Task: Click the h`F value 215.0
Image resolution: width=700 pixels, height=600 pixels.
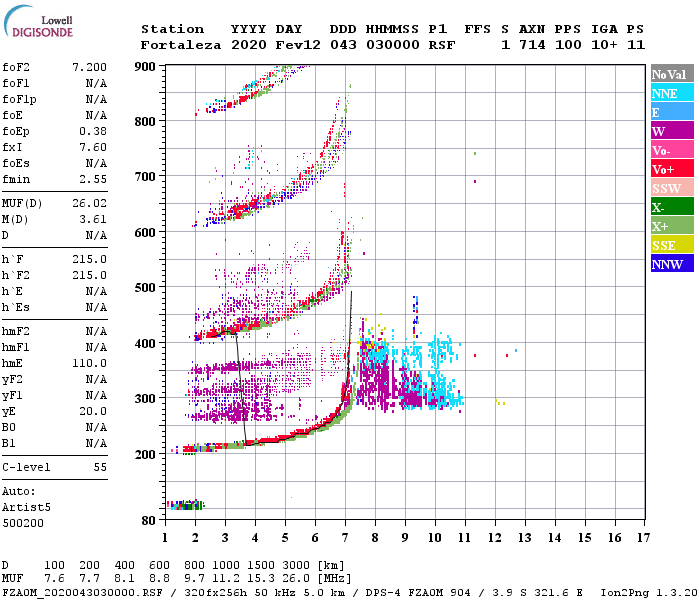Action: click(x=89, y=259)
